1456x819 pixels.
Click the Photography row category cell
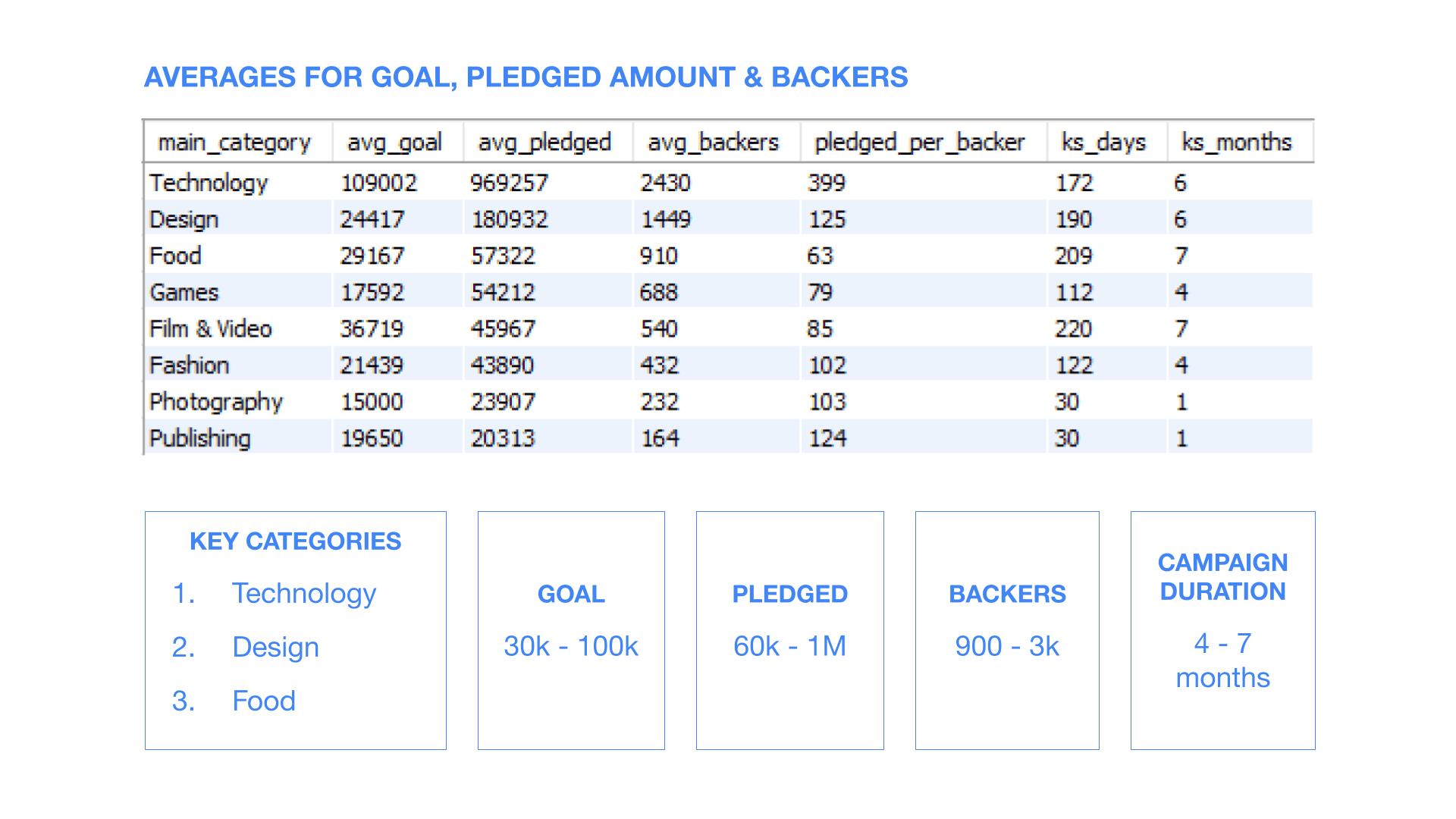(x=237, y=400)
